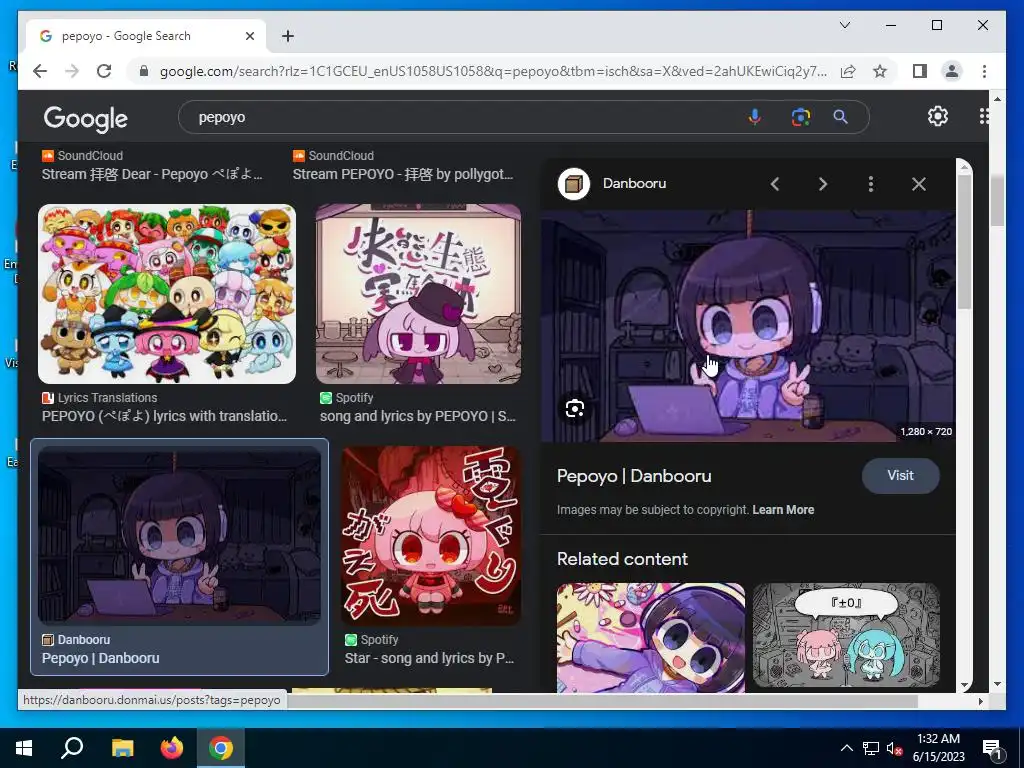Open the large Danbooru preview image
1024x768 pixels.
[x=748, y=326]
